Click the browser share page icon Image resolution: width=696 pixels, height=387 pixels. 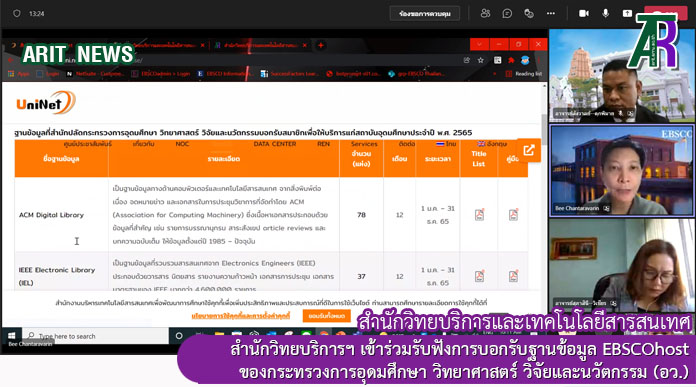(x=467, y=60)
